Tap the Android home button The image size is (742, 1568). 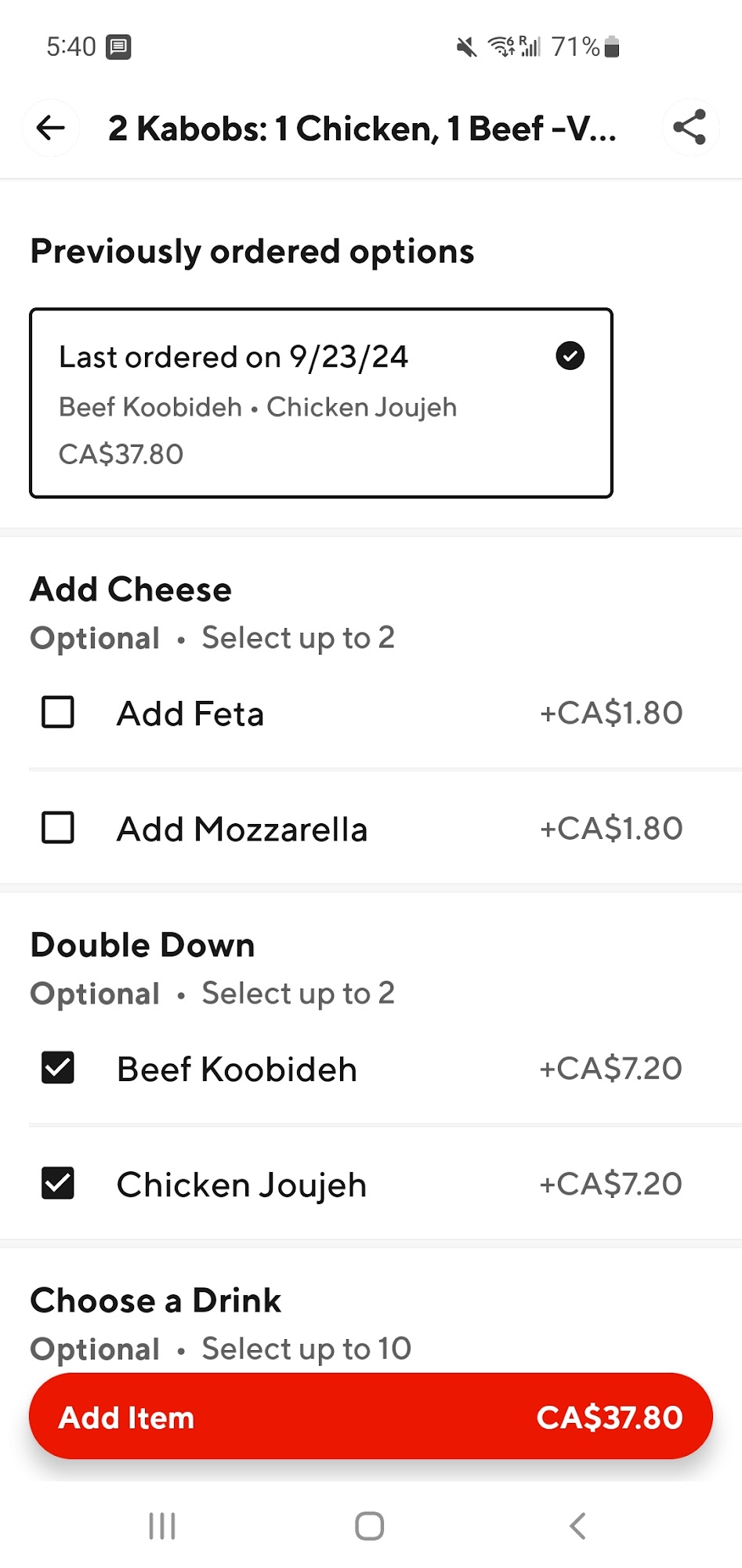point(370,1526)
